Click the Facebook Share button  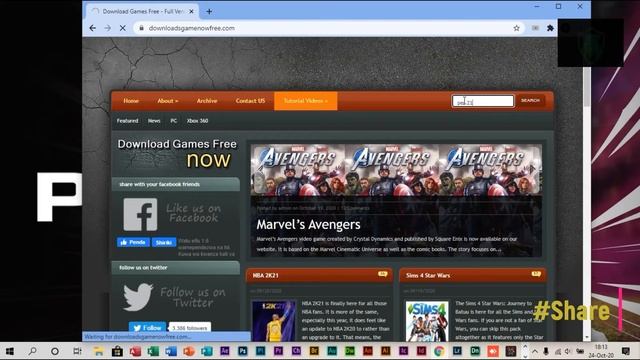point(164,242)
